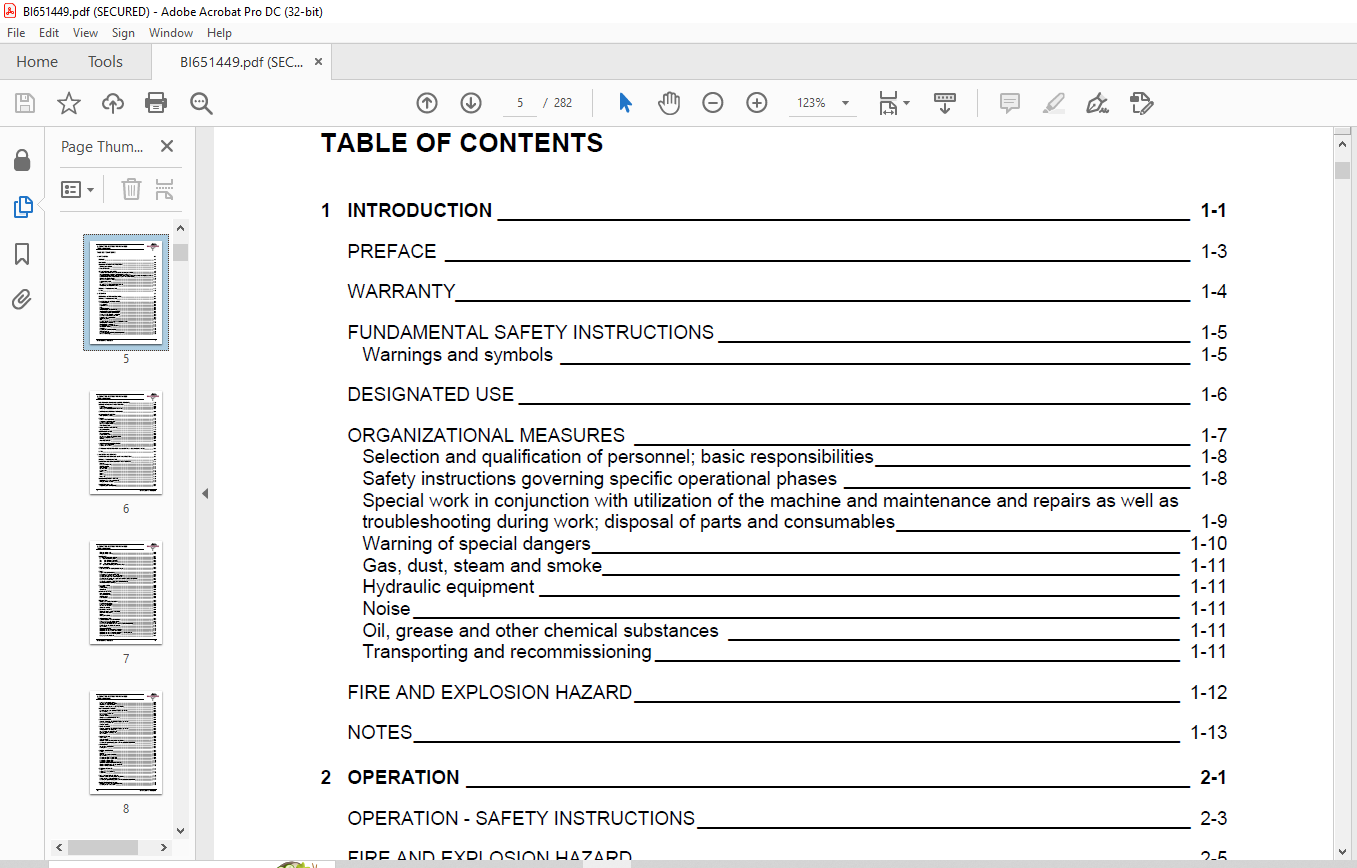Screen dimensions: 1357x868
Task: Open the File menu
Action: (16, 33)
